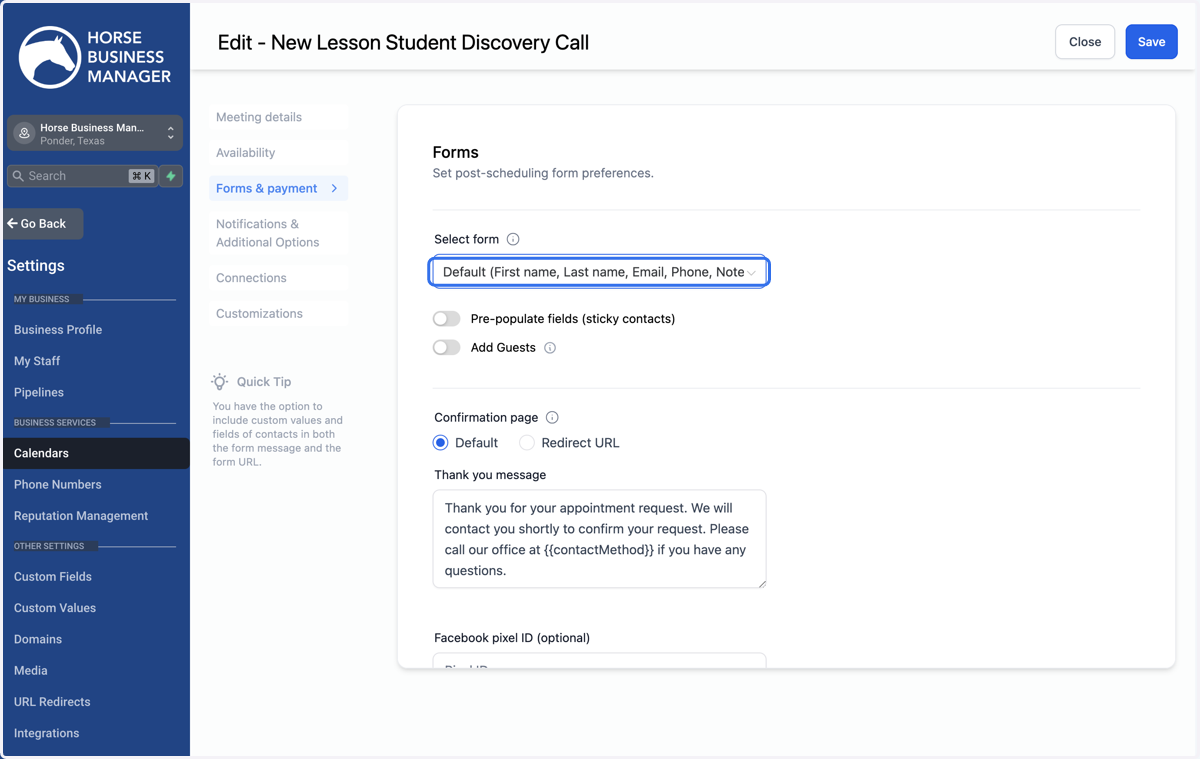The width and height of the screenshot is (1200, 759).
Task: Click the green lightning bolt quick-action icon
Action: (x=171, y=176)
